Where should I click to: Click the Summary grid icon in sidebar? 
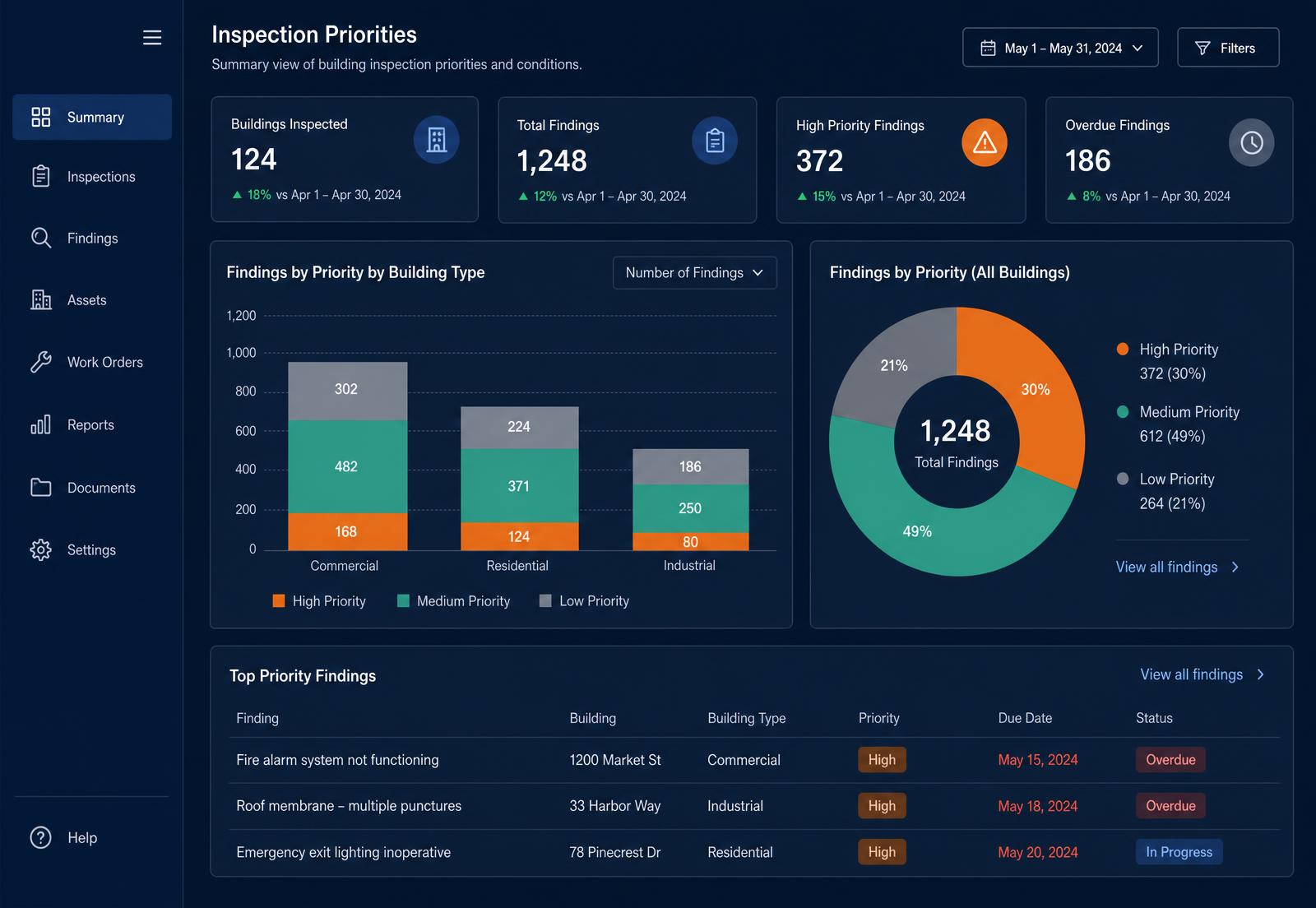coord(41,117)
